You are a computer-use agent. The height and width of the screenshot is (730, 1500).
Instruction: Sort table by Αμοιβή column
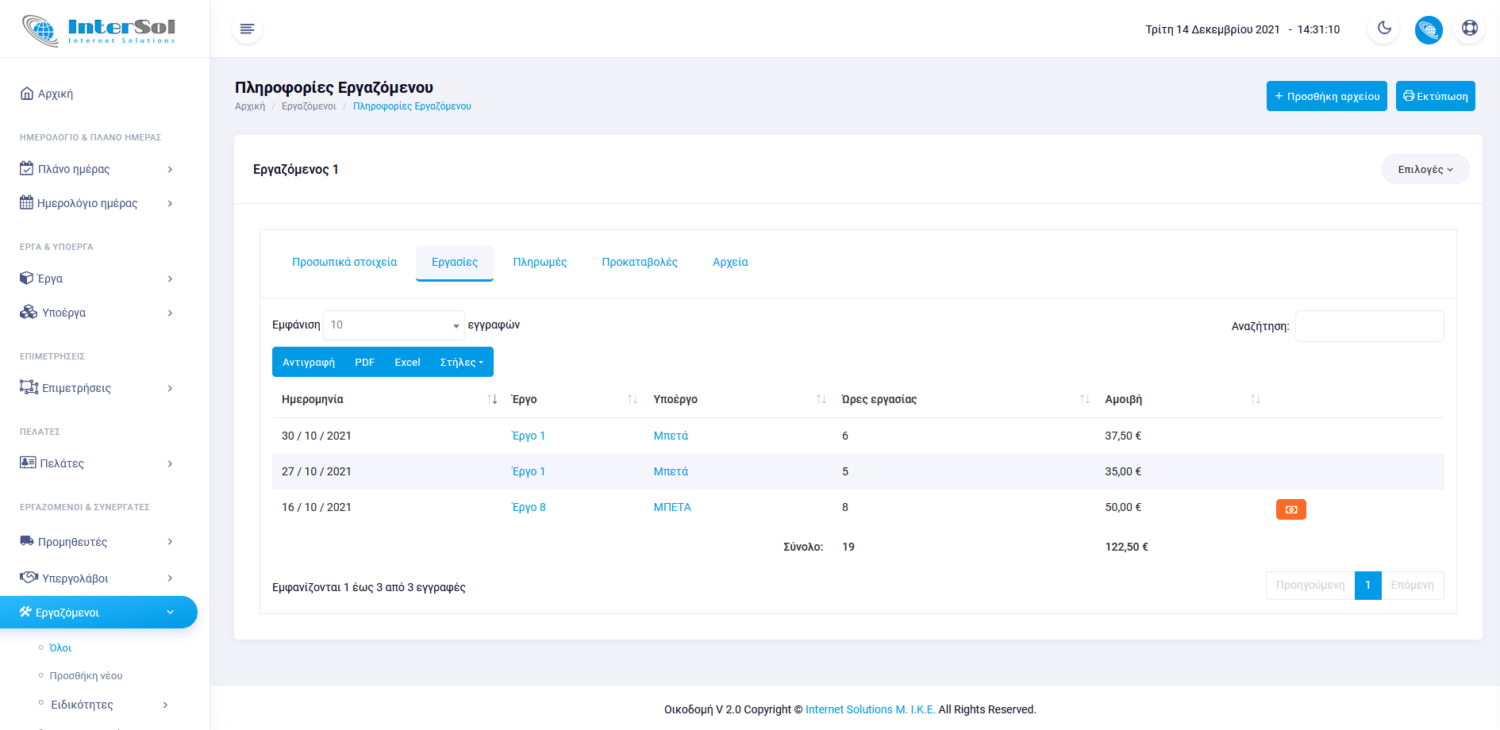1255,399
